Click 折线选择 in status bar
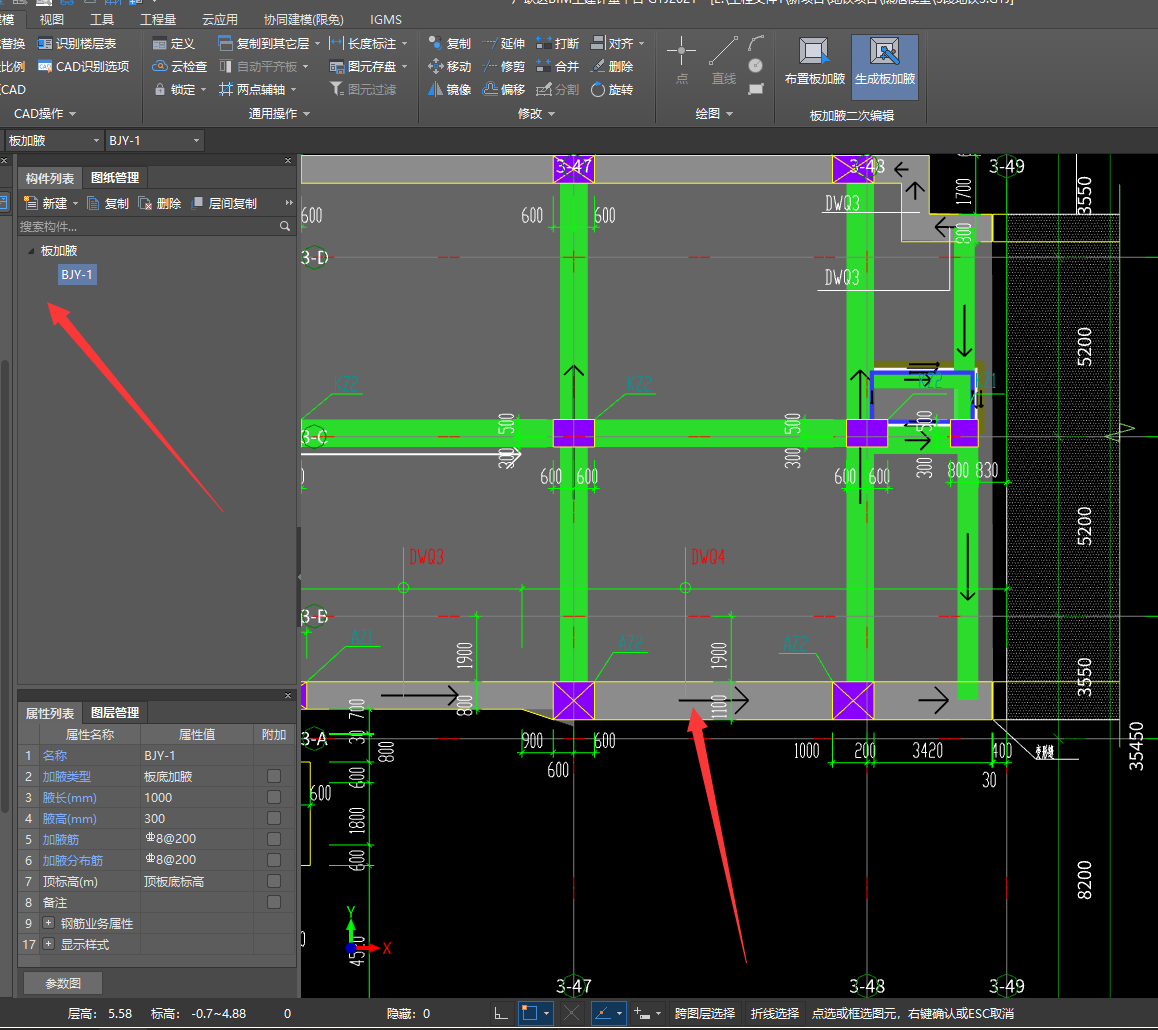This screenshot has width=1158, height=1030. point(775,1013)
